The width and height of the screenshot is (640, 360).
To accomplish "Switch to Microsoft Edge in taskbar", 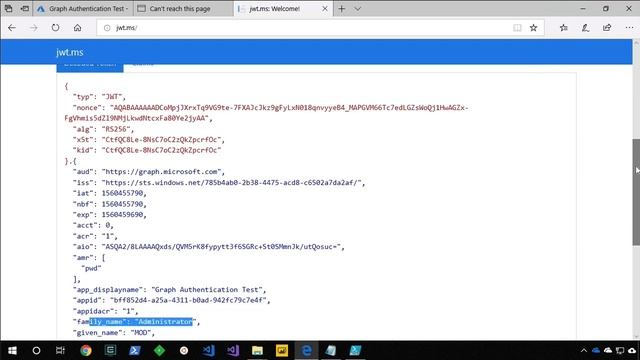I will (306, 350).
